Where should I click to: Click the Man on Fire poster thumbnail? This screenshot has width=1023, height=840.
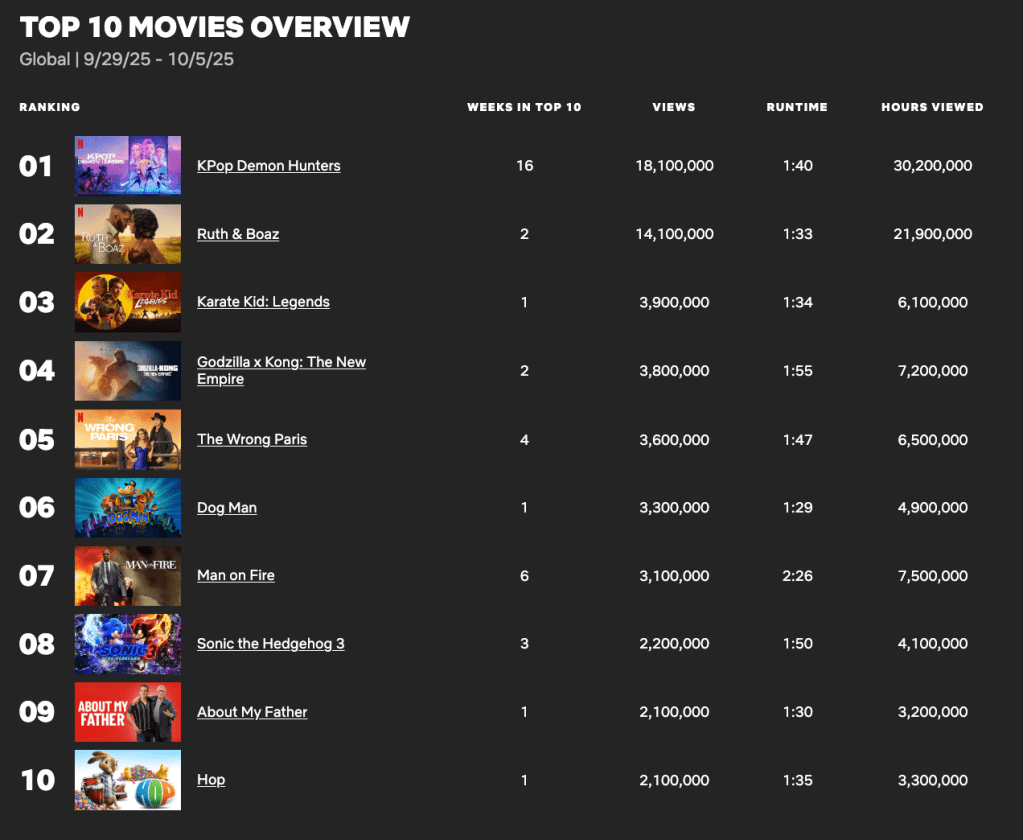[128, 576]
